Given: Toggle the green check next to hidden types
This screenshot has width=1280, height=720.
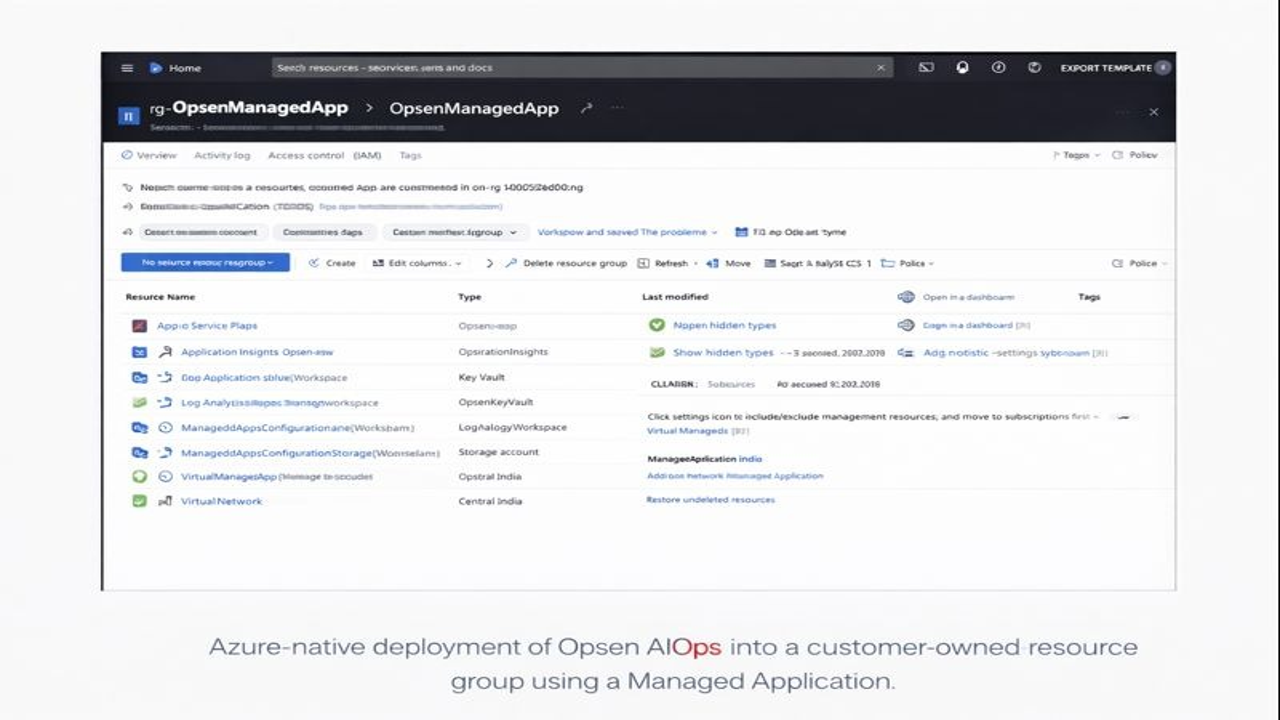Looking at the screenshot, I should click(657, 325).
